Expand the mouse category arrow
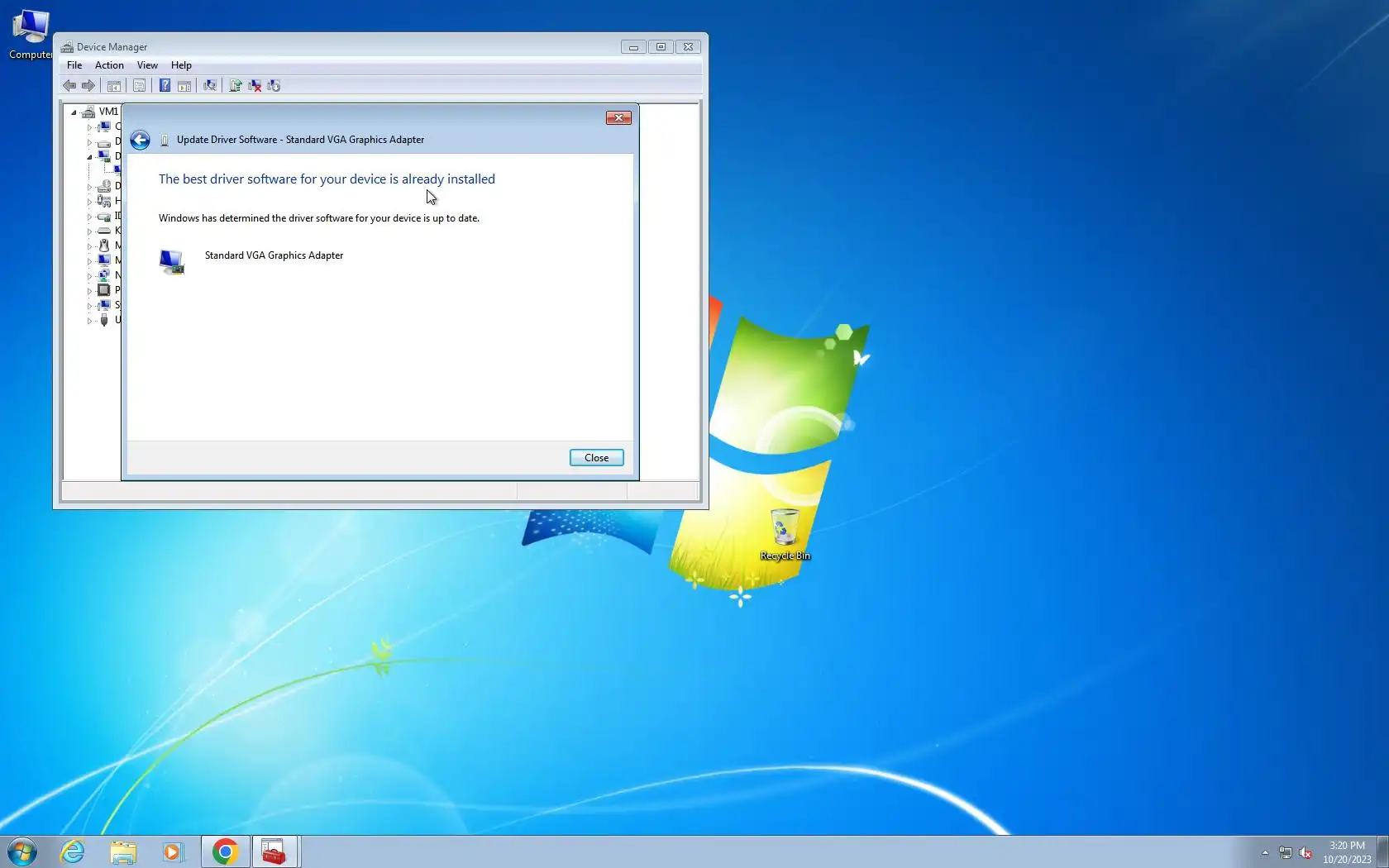The image size is (1389, 868). 89,246
